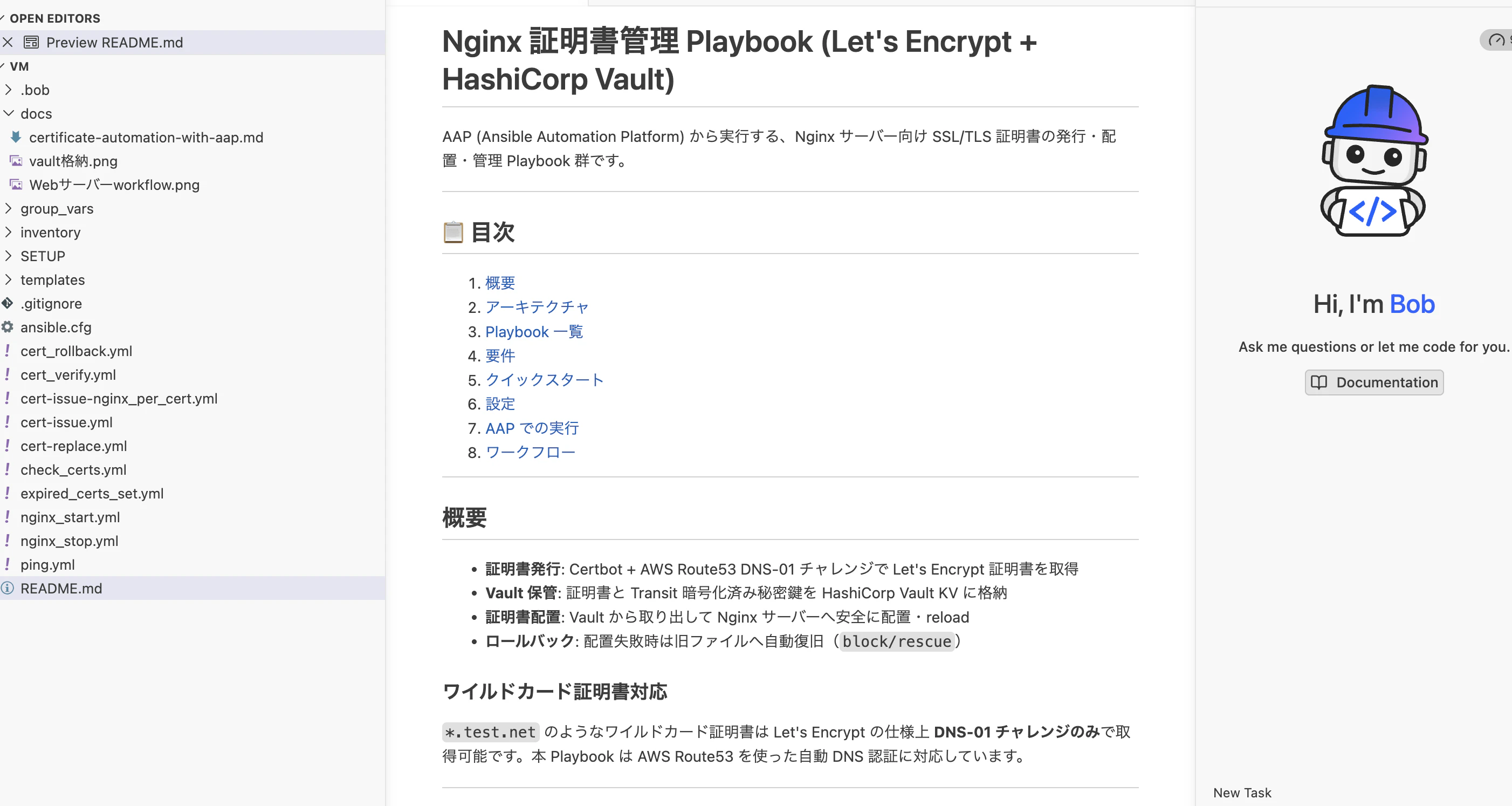Image resolution: width=1512 pixels, height=806 pixels.
Task: Click the YAML icon beside cert_rollback.yml
Action: click(x=7, y=351)
